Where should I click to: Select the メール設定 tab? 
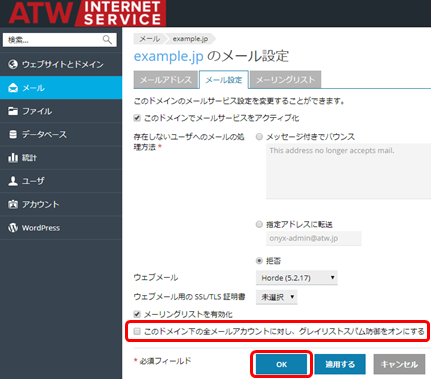(x=224, y=80)
